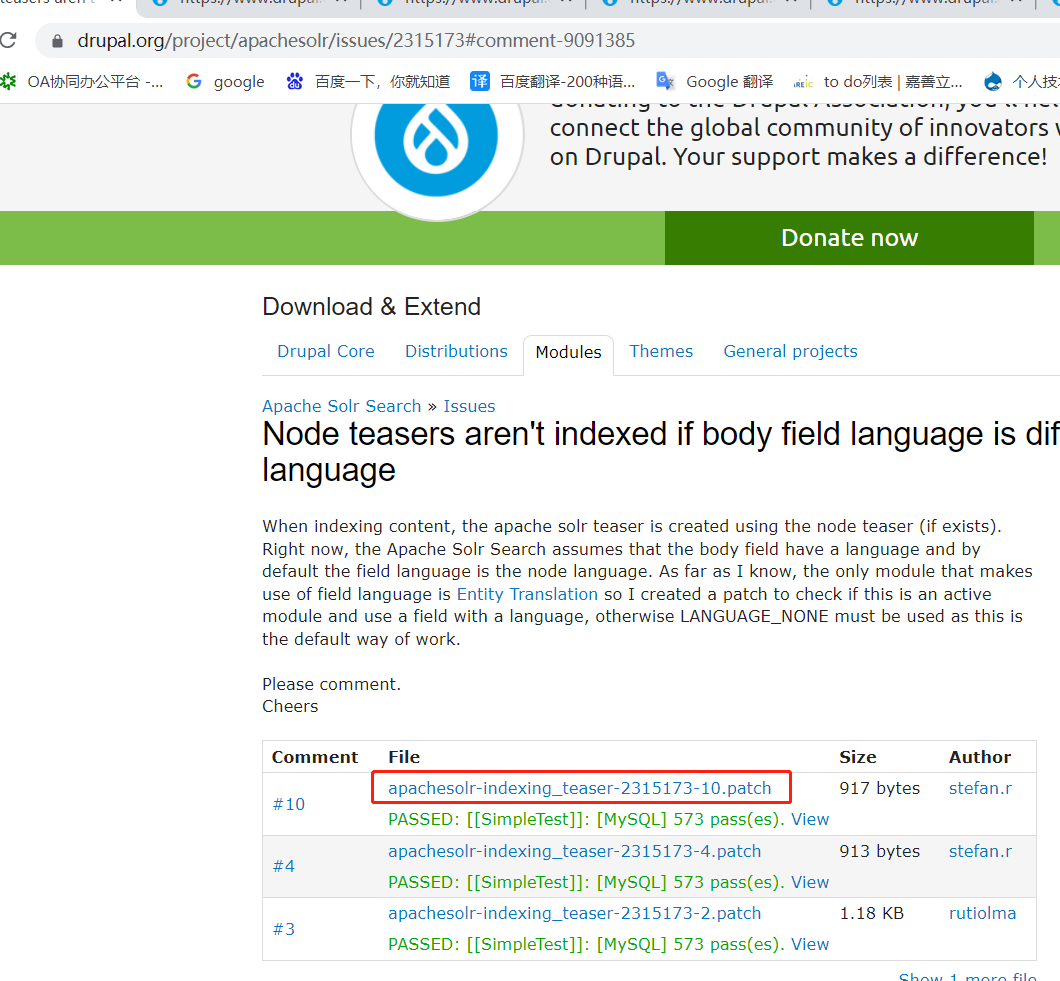Click the "Please comment." line

[x=331, y=684]
